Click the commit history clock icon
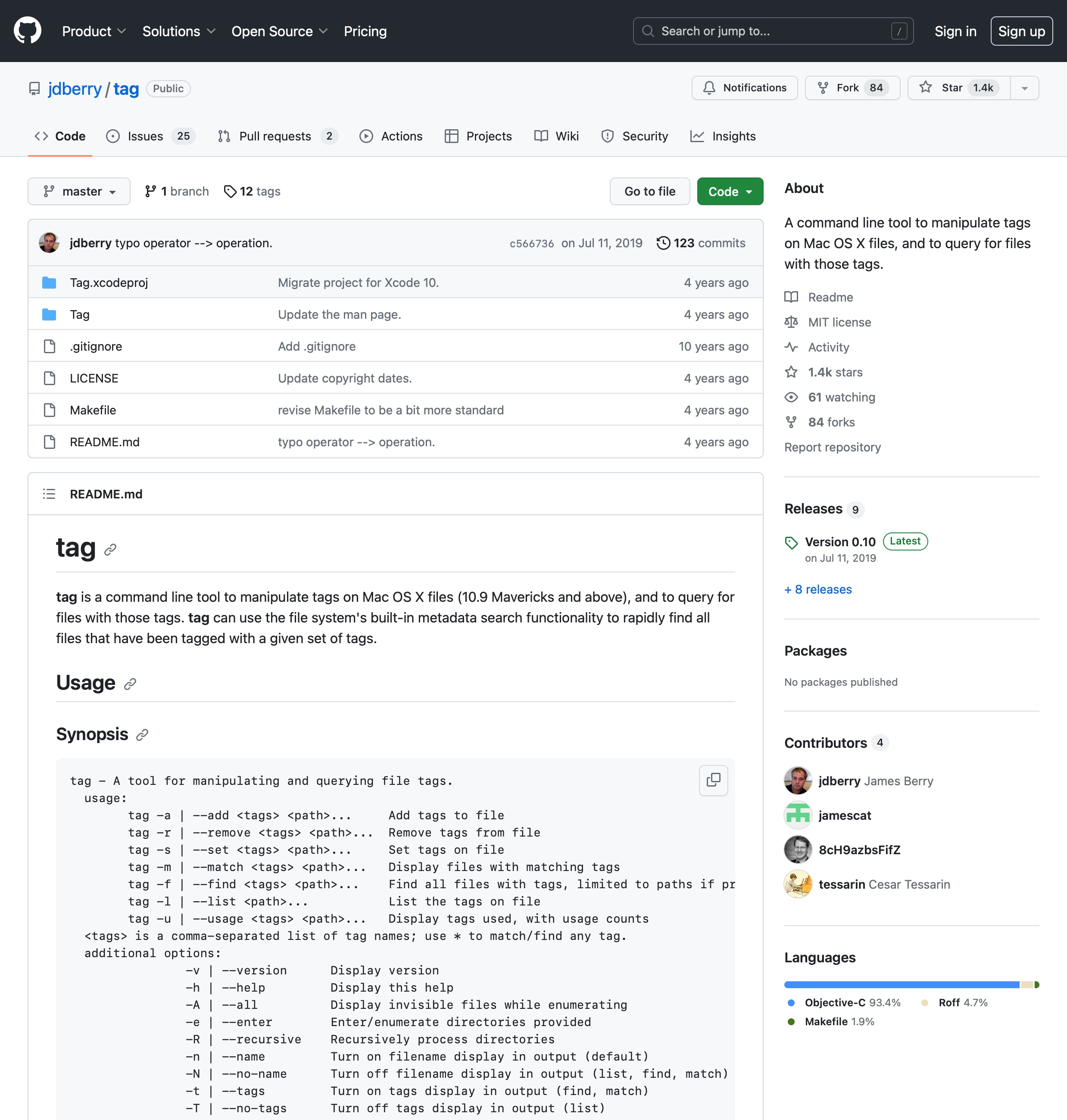 coord(663,243)
